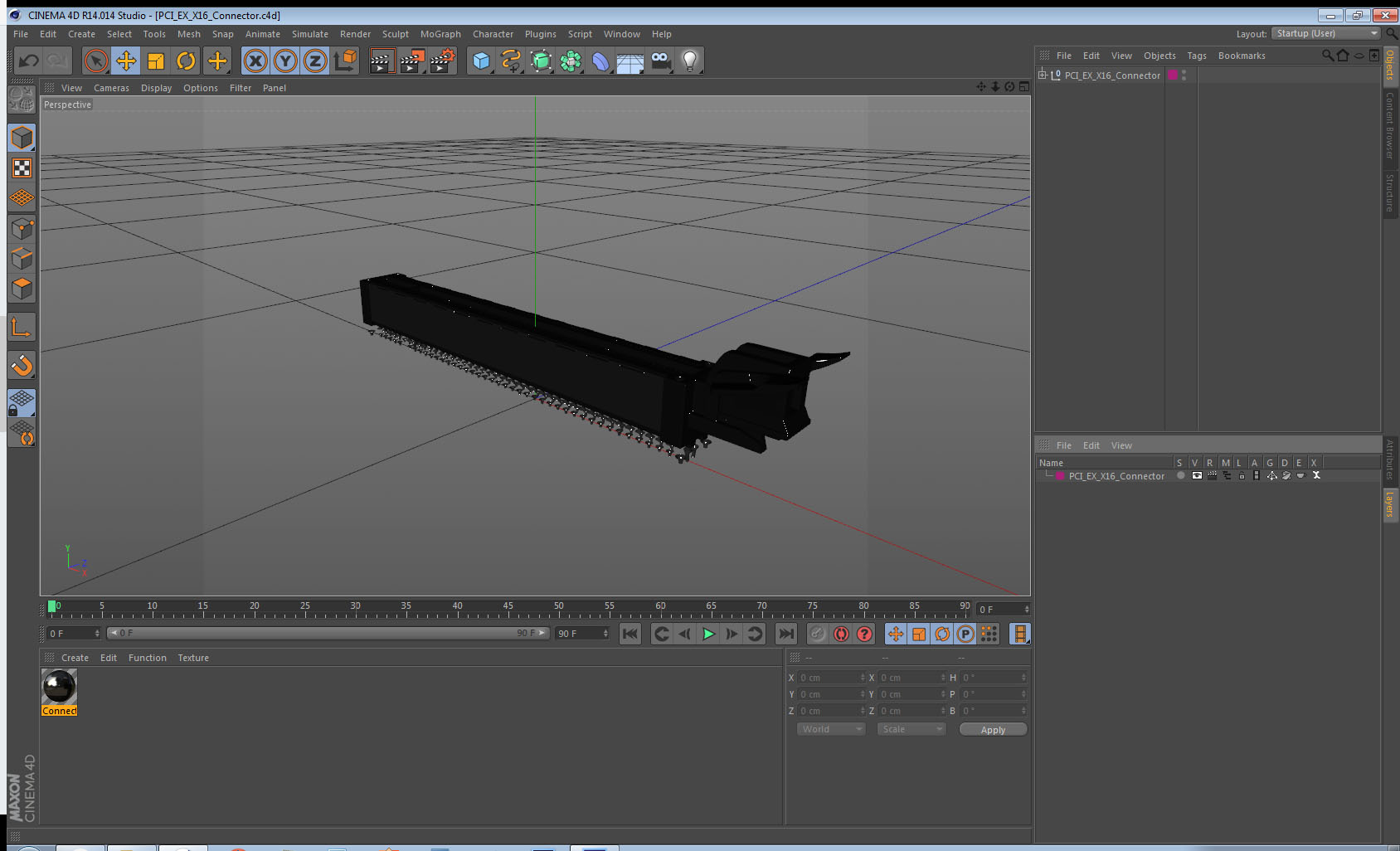Toggle X axis lock
Image resolution: width=1400 pixels, height=851 pixels.
click(x=255, y=61)
